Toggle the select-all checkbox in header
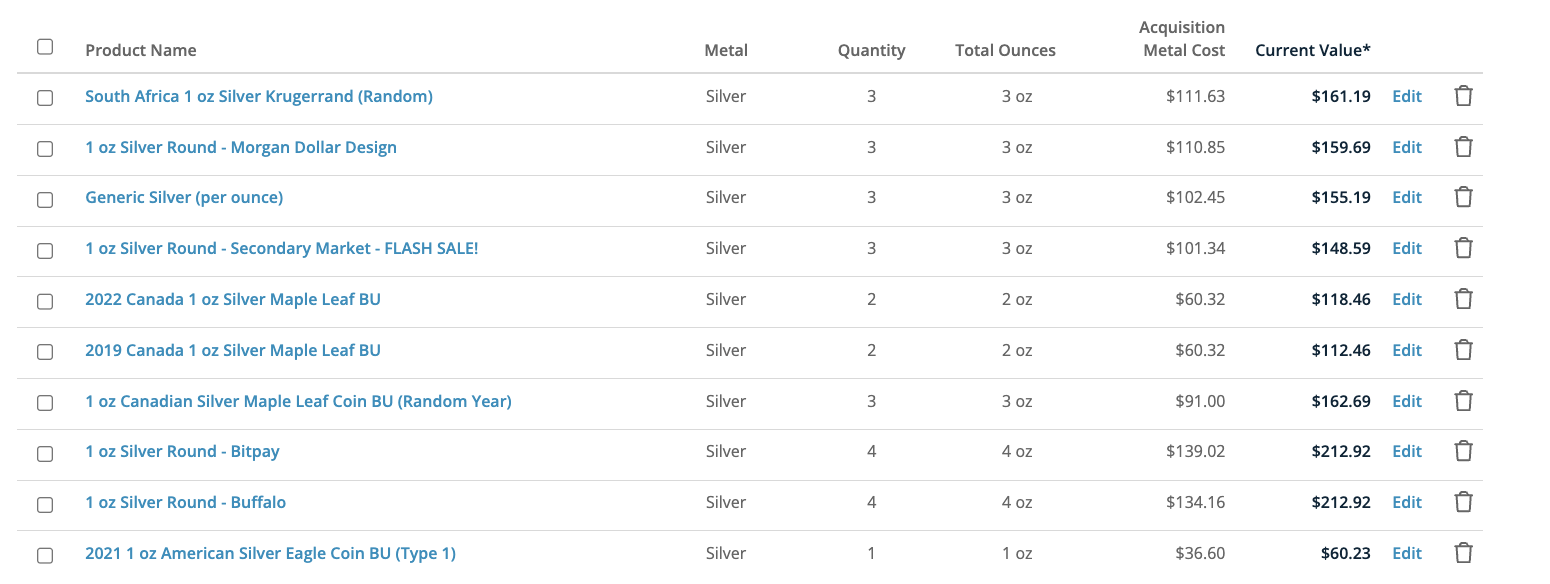 pyautogui.click(x=45, y=47)
